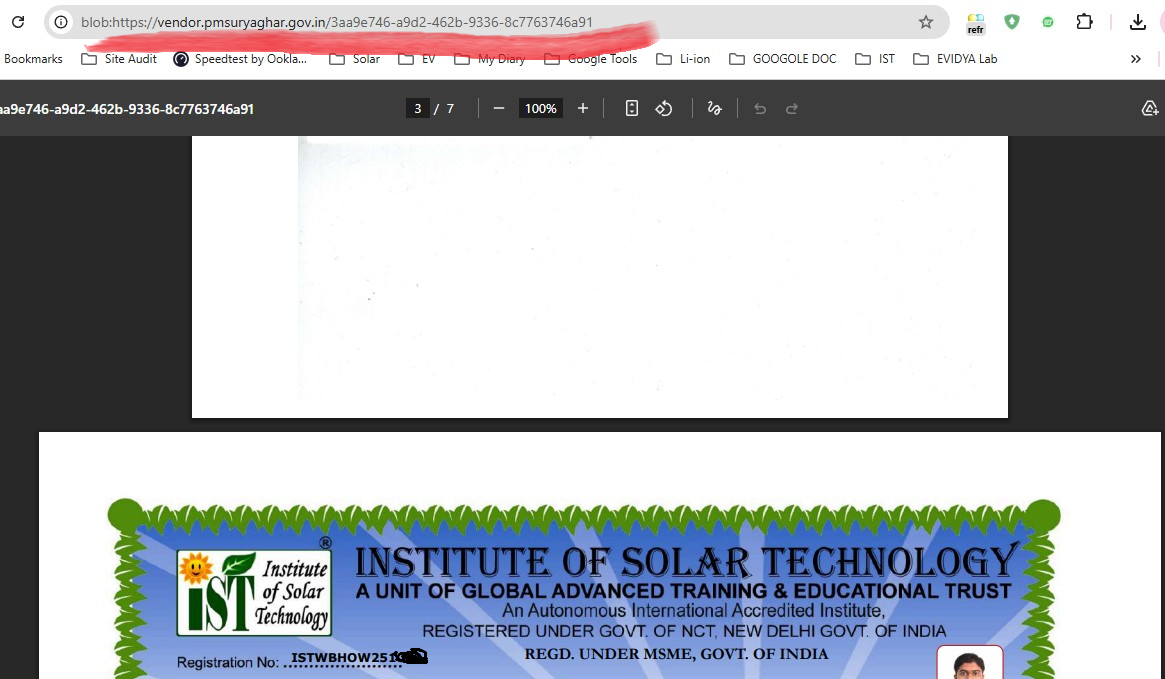Click the PDF zoom percentage field
Image resolution: width=1165 pixels, height=679 pixels.
pyautogui.click(x=540, y=108)
